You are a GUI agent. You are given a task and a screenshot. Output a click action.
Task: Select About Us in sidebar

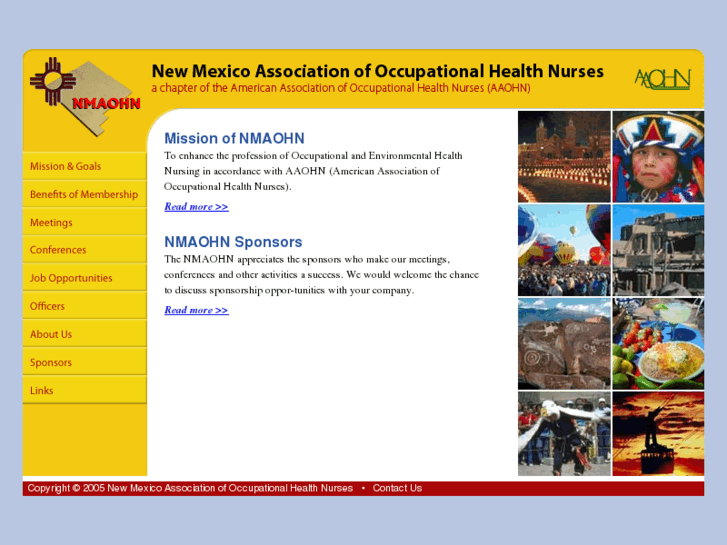click(51, 334)
